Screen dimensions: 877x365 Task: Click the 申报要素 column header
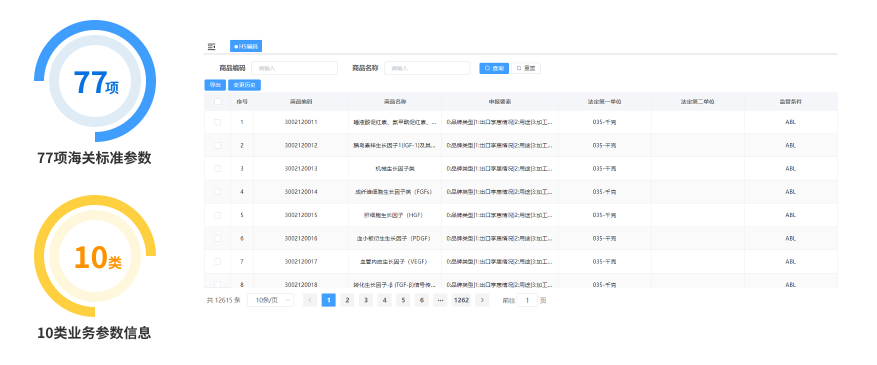[499, 102]
